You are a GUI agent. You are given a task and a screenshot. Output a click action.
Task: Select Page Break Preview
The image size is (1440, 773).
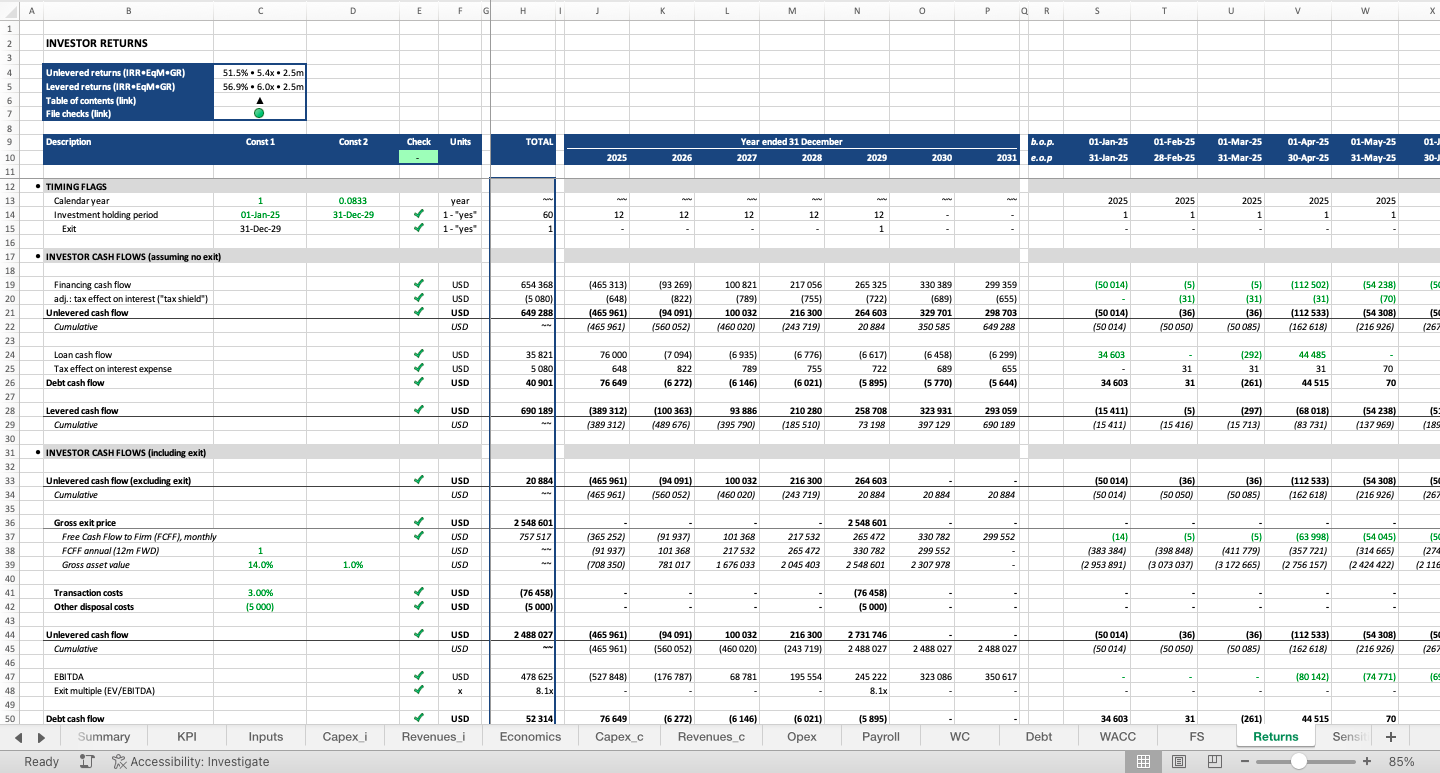tap(1213, 761)
